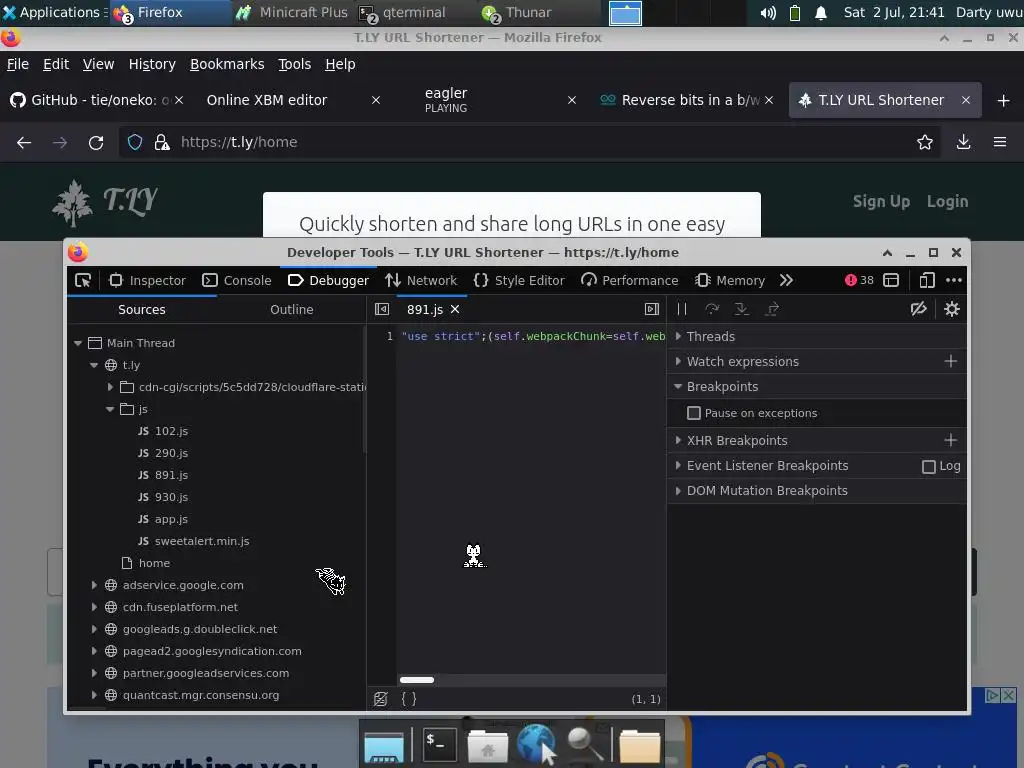Collapse the breakpoints pane icon

(x=652, y=310)
